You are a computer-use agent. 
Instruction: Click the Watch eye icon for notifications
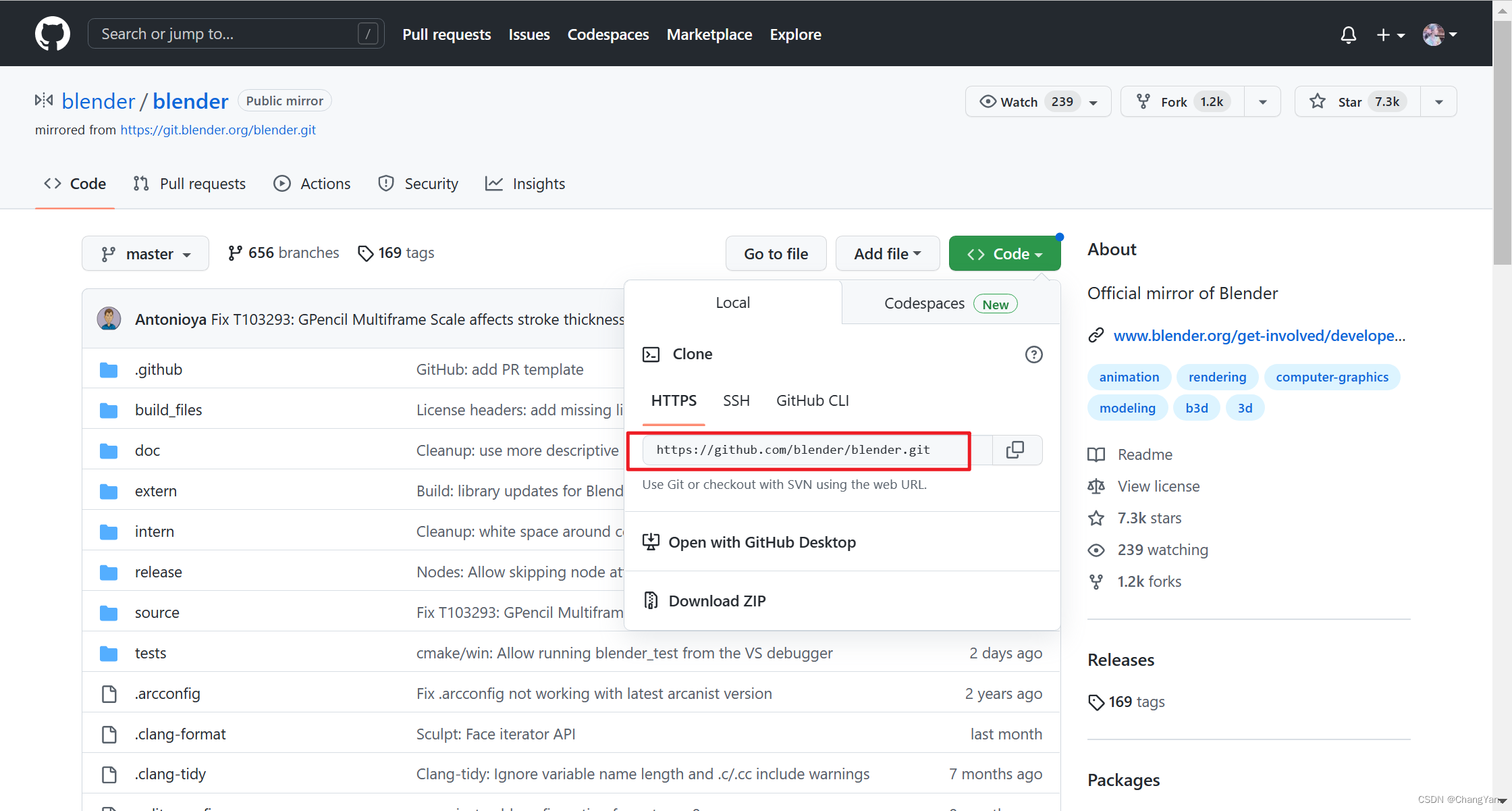[988, 101]
